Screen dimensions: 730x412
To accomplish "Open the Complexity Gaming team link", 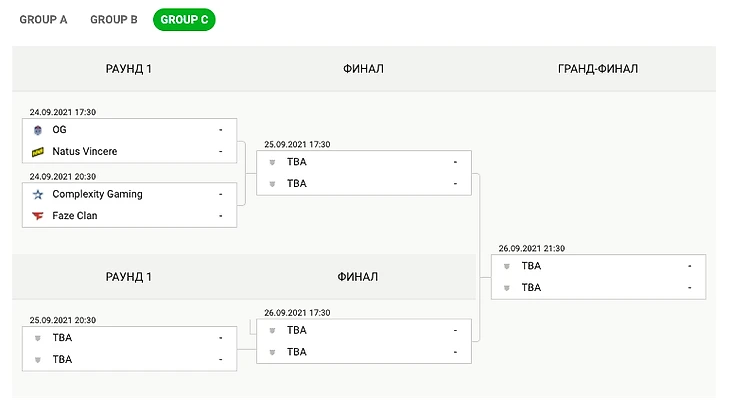I will coord(97,194).
